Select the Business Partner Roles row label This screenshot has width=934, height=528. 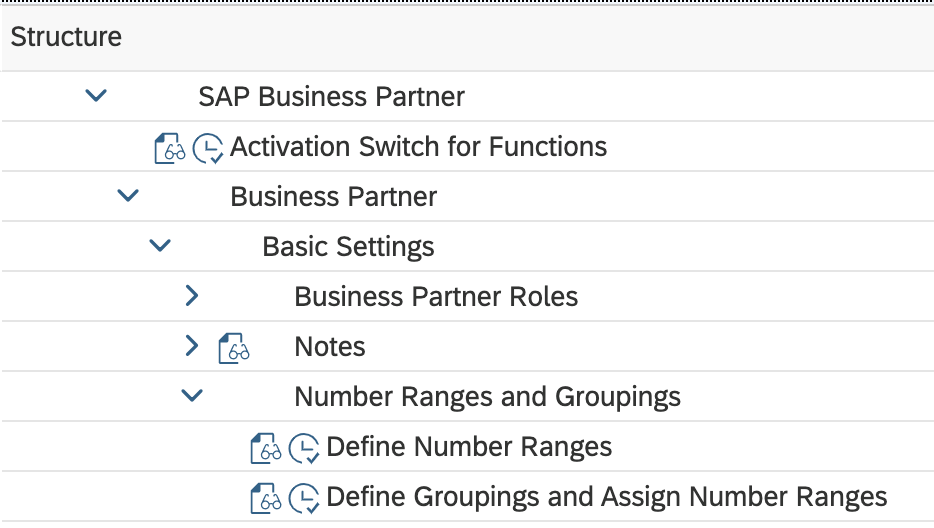click(436, 297)
